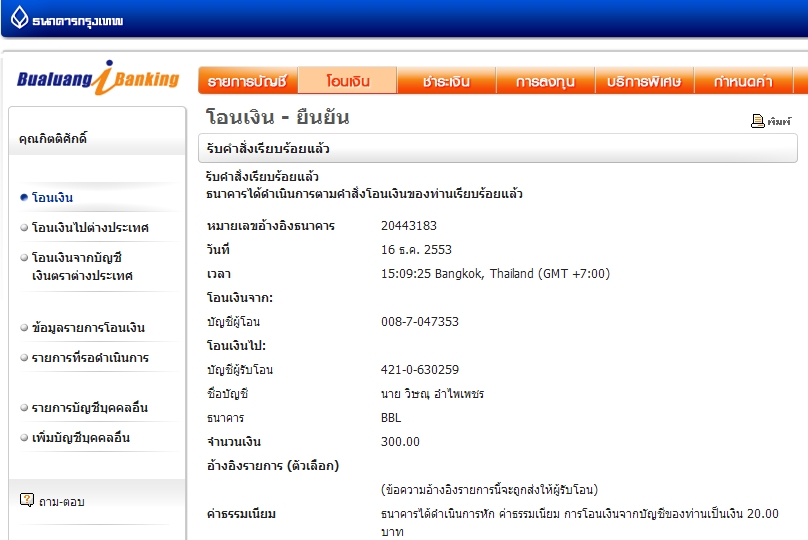Click the printer icon to print the confirmation
The height and width of the screenshot is (540, 808).
758,121
